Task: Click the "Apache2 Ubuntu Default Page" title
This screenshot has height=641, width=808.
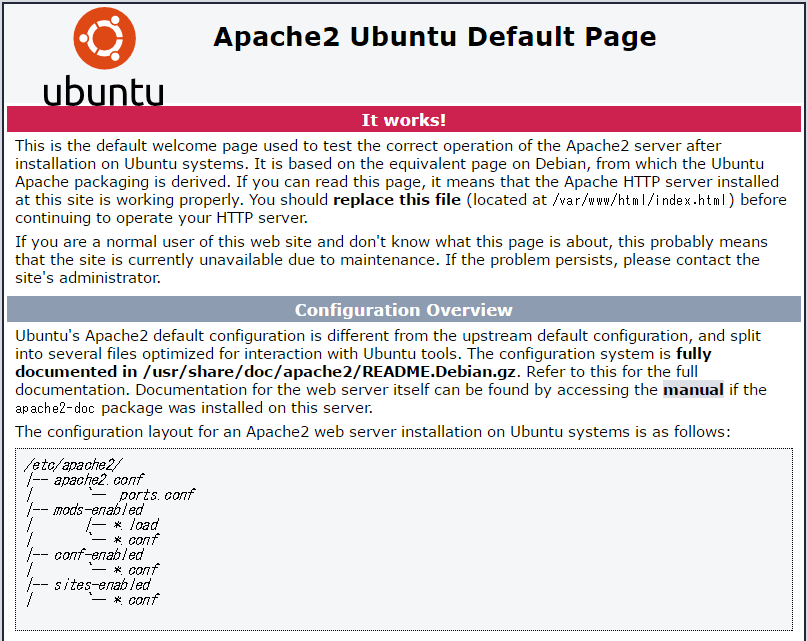Action: pyautogui.click(x=435, y=37)
